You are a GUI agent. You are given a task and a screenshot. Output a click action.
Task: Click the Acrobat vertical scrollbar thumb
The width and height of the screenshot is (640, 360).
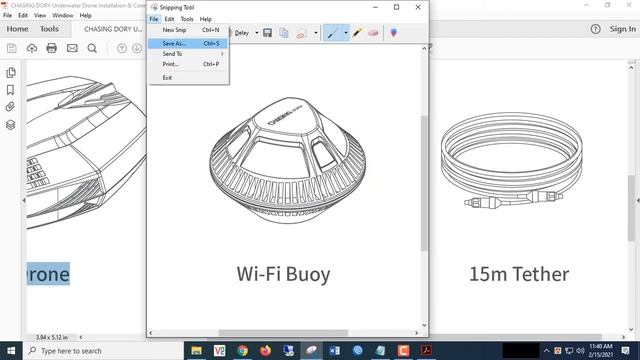click(631, 208)
